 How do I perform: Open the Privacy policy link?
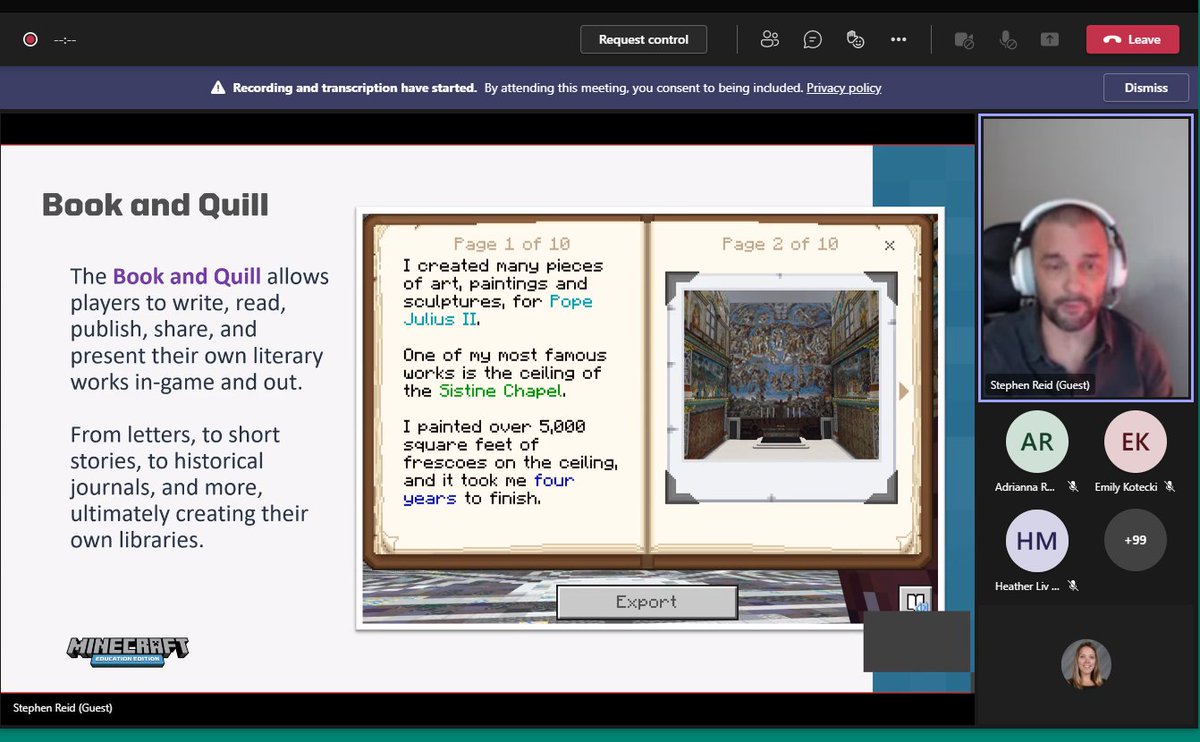844,88
